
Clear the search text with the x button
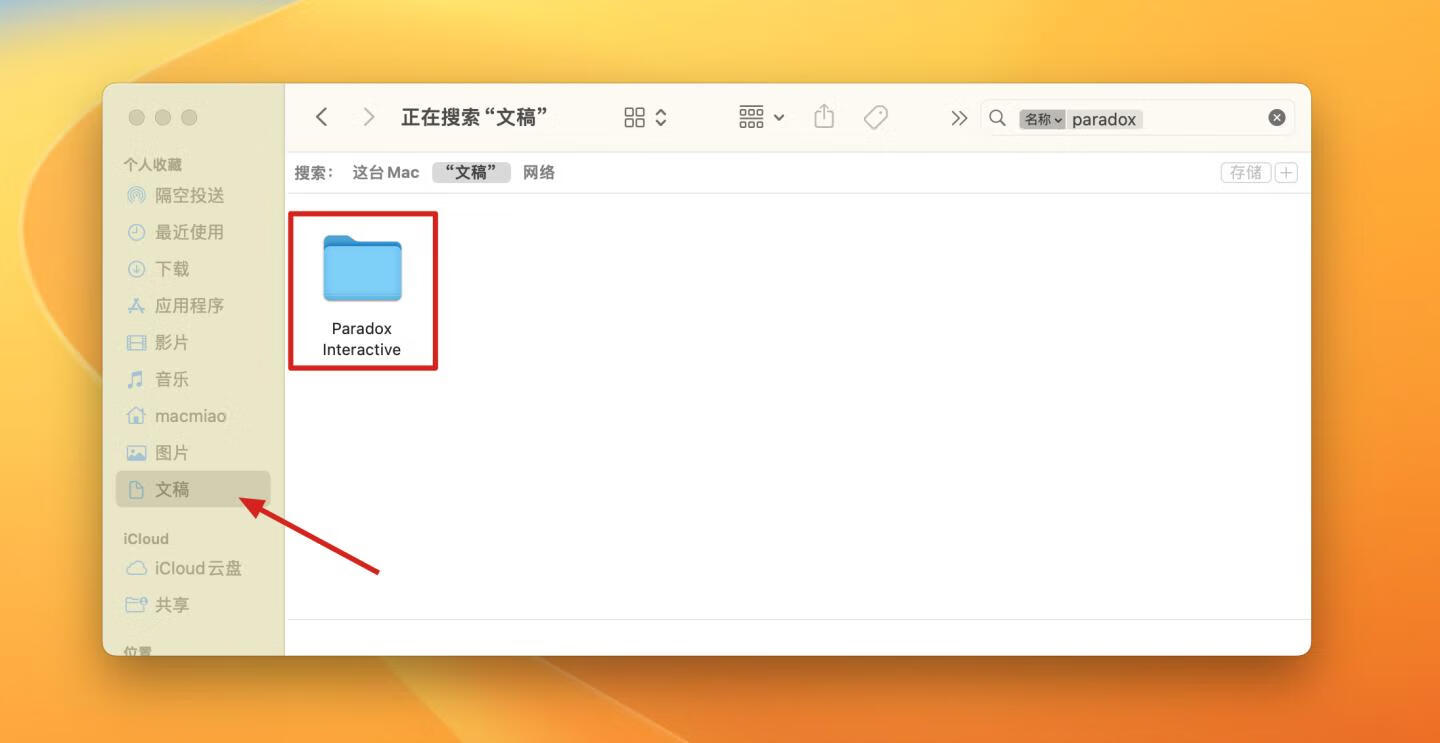click(1277, 118)
